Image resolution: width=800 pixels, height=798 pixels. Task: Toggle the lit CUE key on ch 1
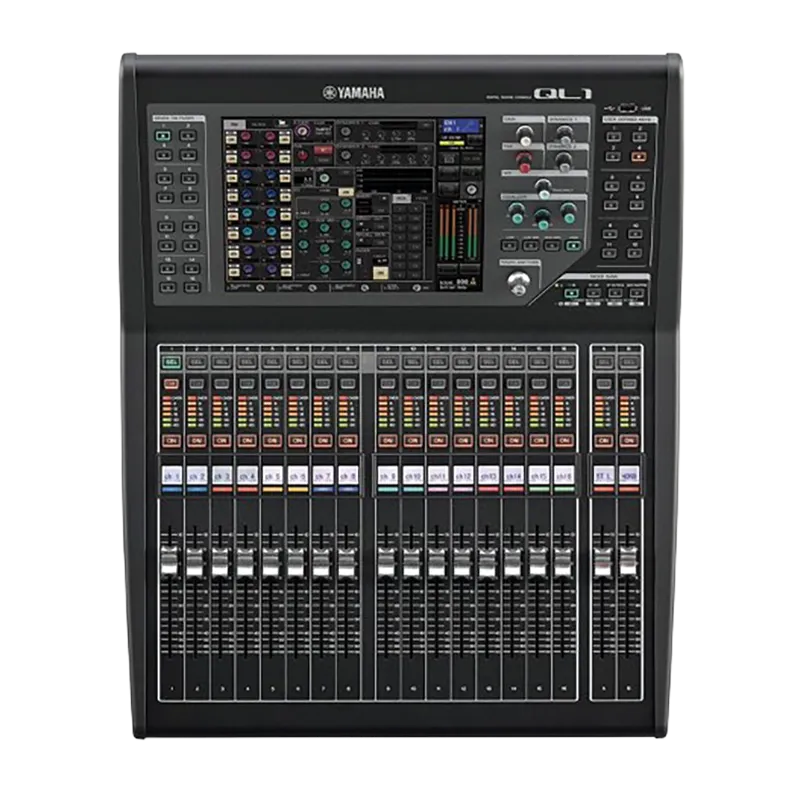pyautogui.click(x=171, y=384)
